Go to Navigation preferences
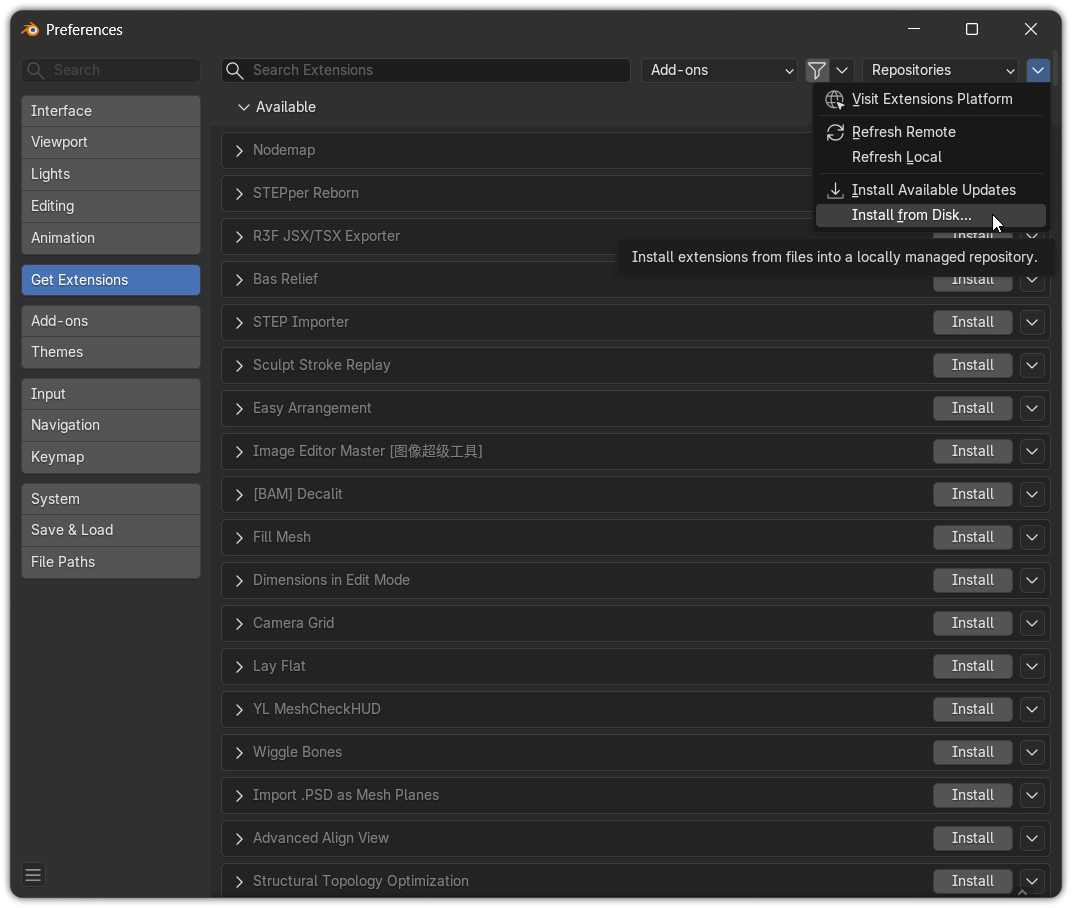This screenshot has width=1072, height=908. pyautogui.click(x=111, y=425)
